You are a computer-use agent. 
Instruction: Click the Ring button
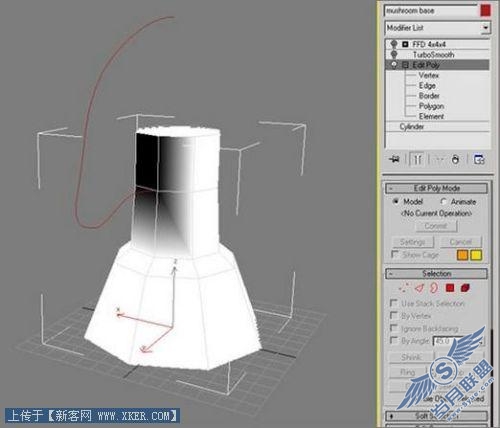tap(408, 372)
